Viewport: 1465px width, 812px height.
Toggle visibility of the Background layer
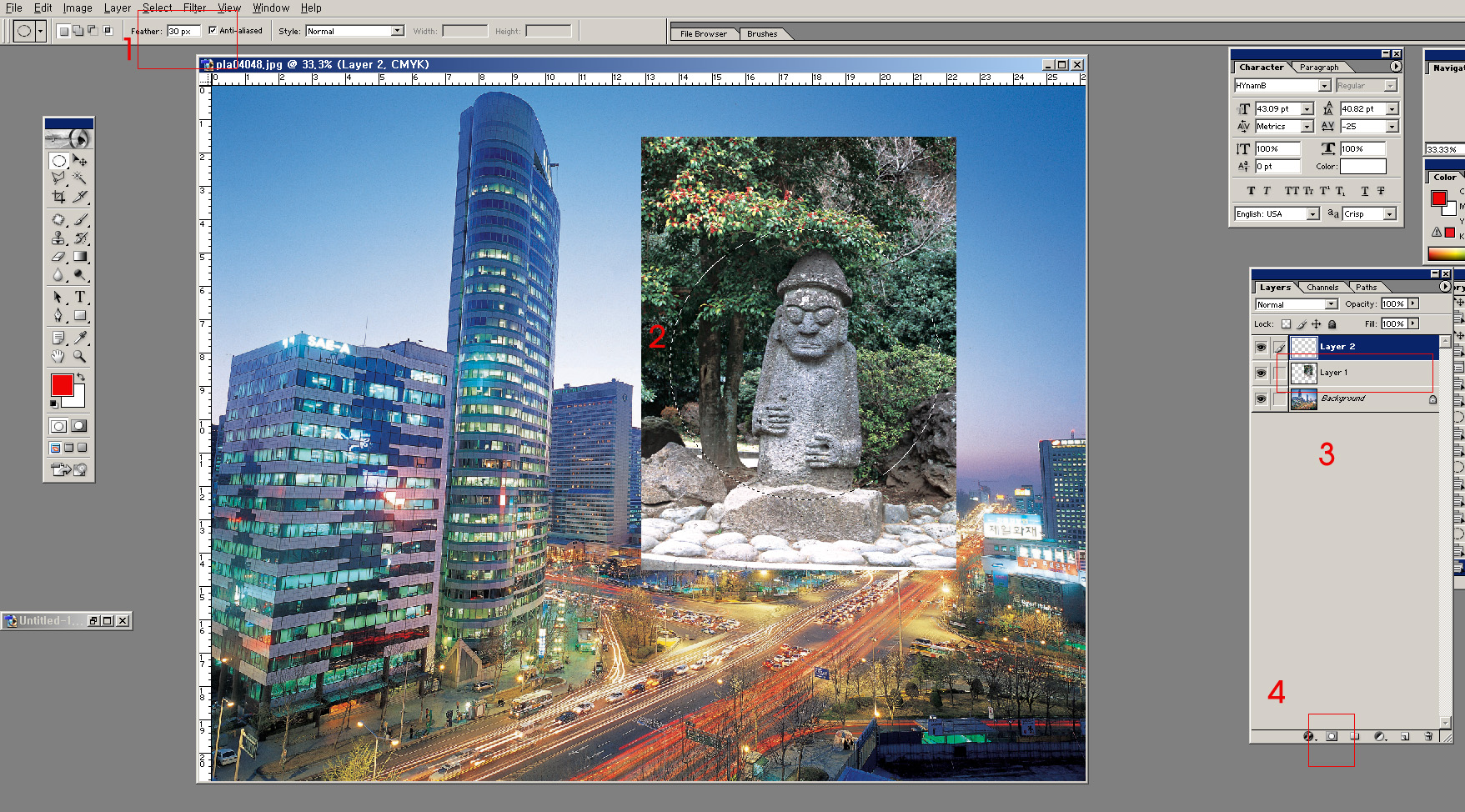pyautogui.click(x=1261, y=399)
